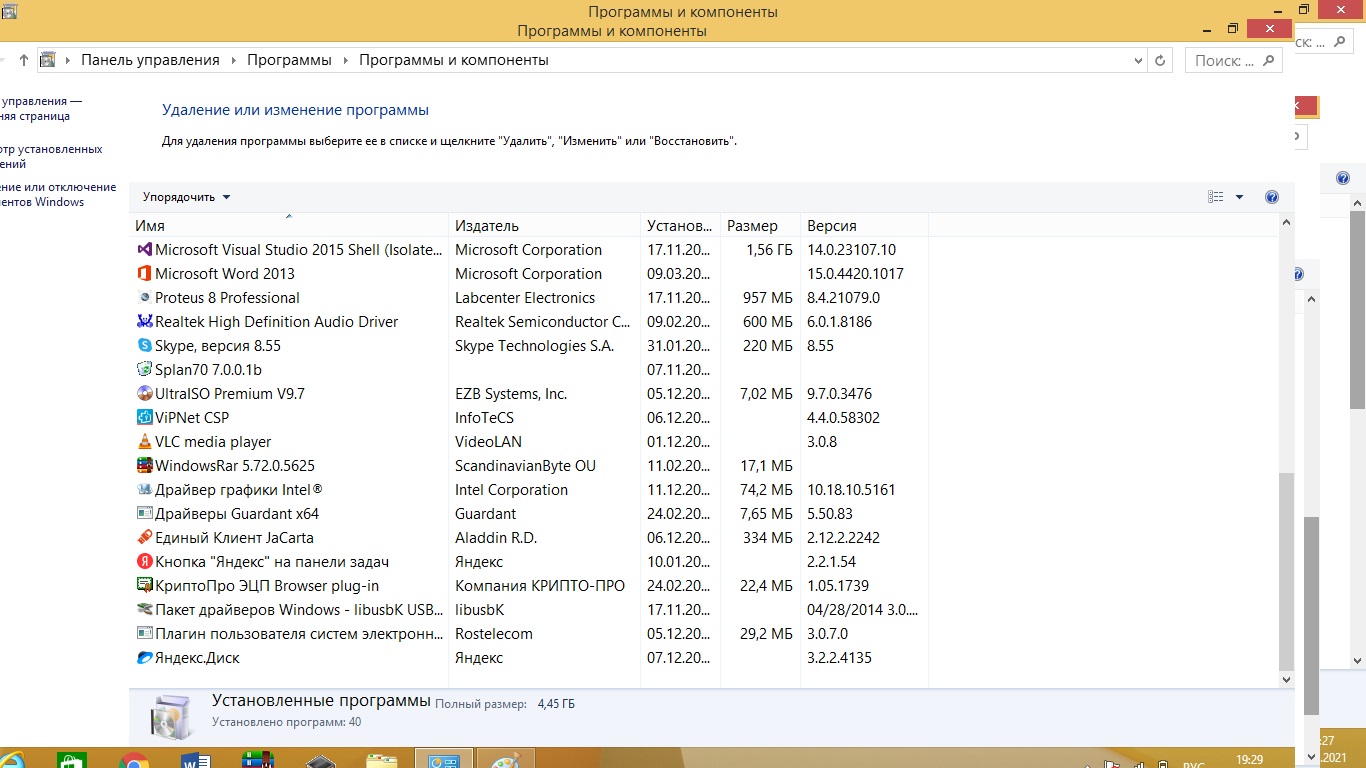Click the version 14.0.23107.10 cell

[851, 250]
